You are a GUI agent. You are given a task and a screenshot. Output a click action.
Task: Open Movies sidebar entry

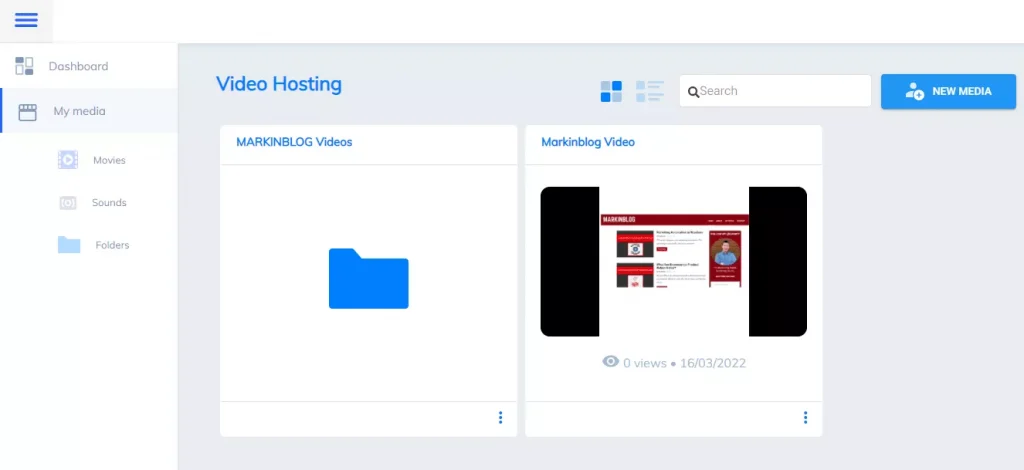[109, 160]
